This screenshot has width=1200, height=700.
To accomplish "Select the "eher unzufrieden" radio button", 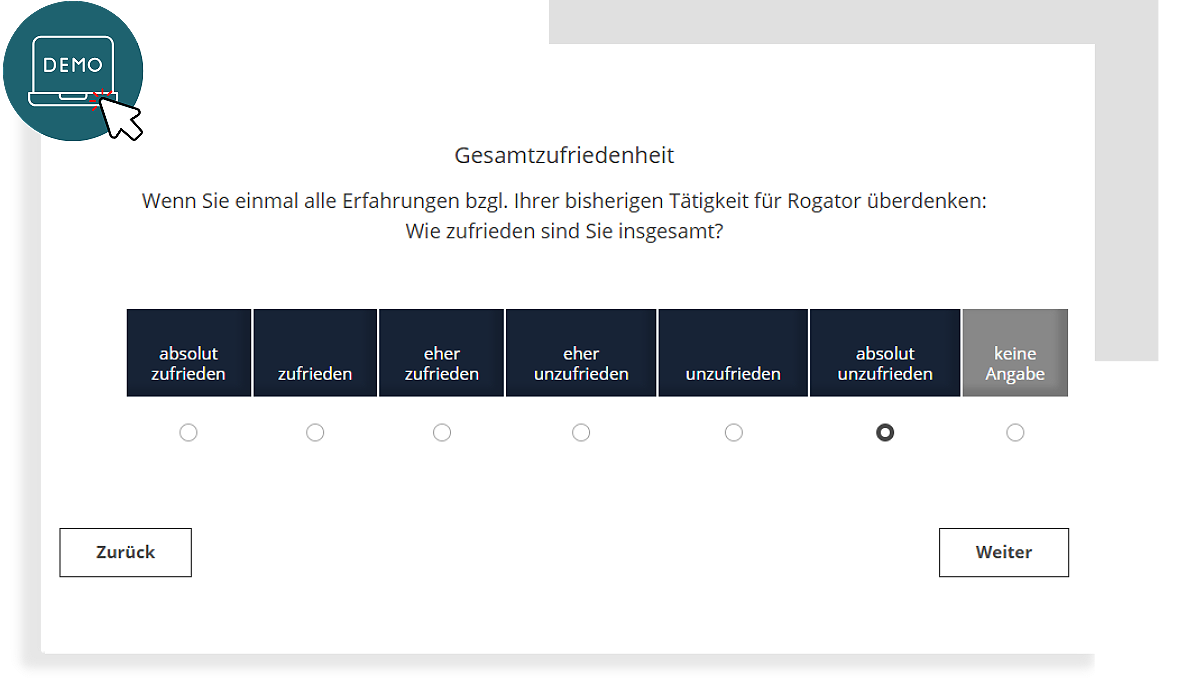I will pos(581,432).
